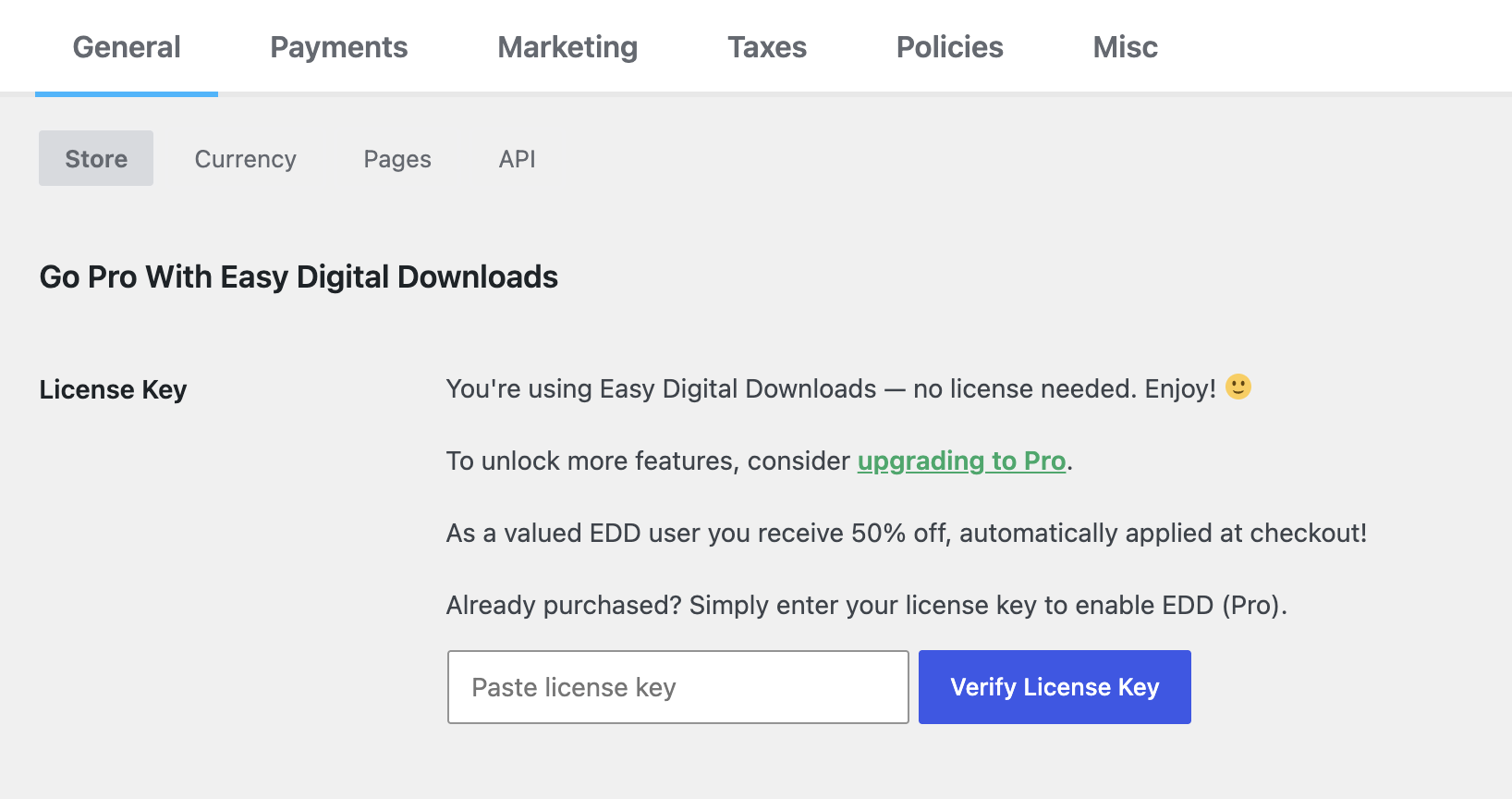Open the API sub-tab

pos(518,159)
